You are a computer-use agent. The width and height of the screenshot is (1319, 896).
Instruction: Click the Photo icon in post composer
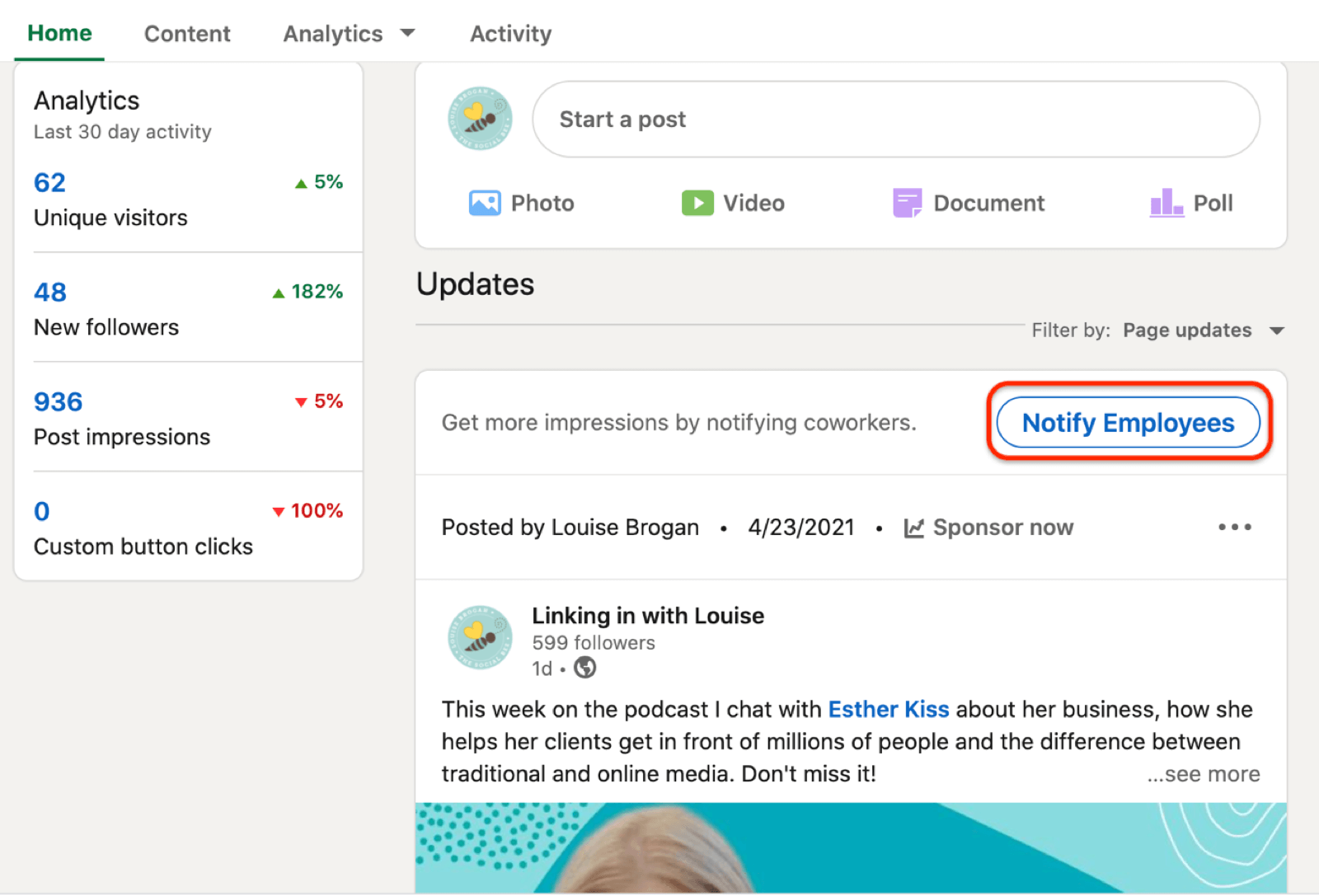[485, 203]
